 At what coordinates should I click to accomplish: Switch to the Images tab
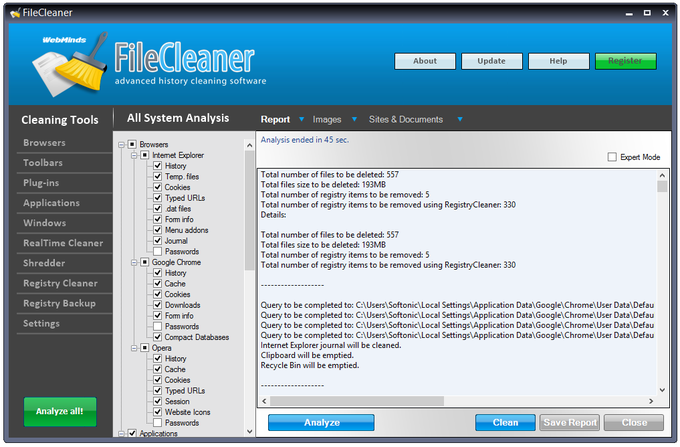(327, 119)
